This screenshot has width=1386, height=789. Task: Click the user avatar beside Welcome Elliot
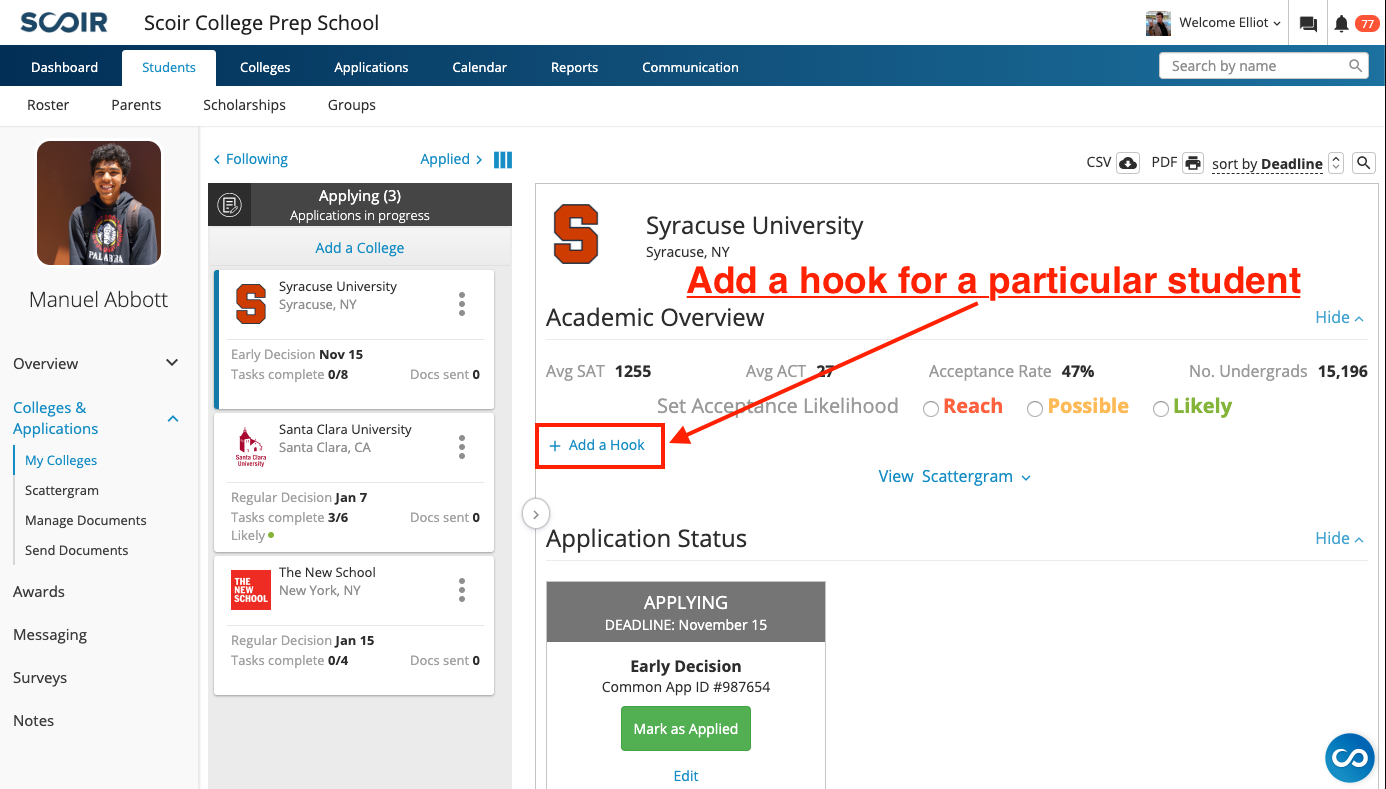pos(1158,23)
